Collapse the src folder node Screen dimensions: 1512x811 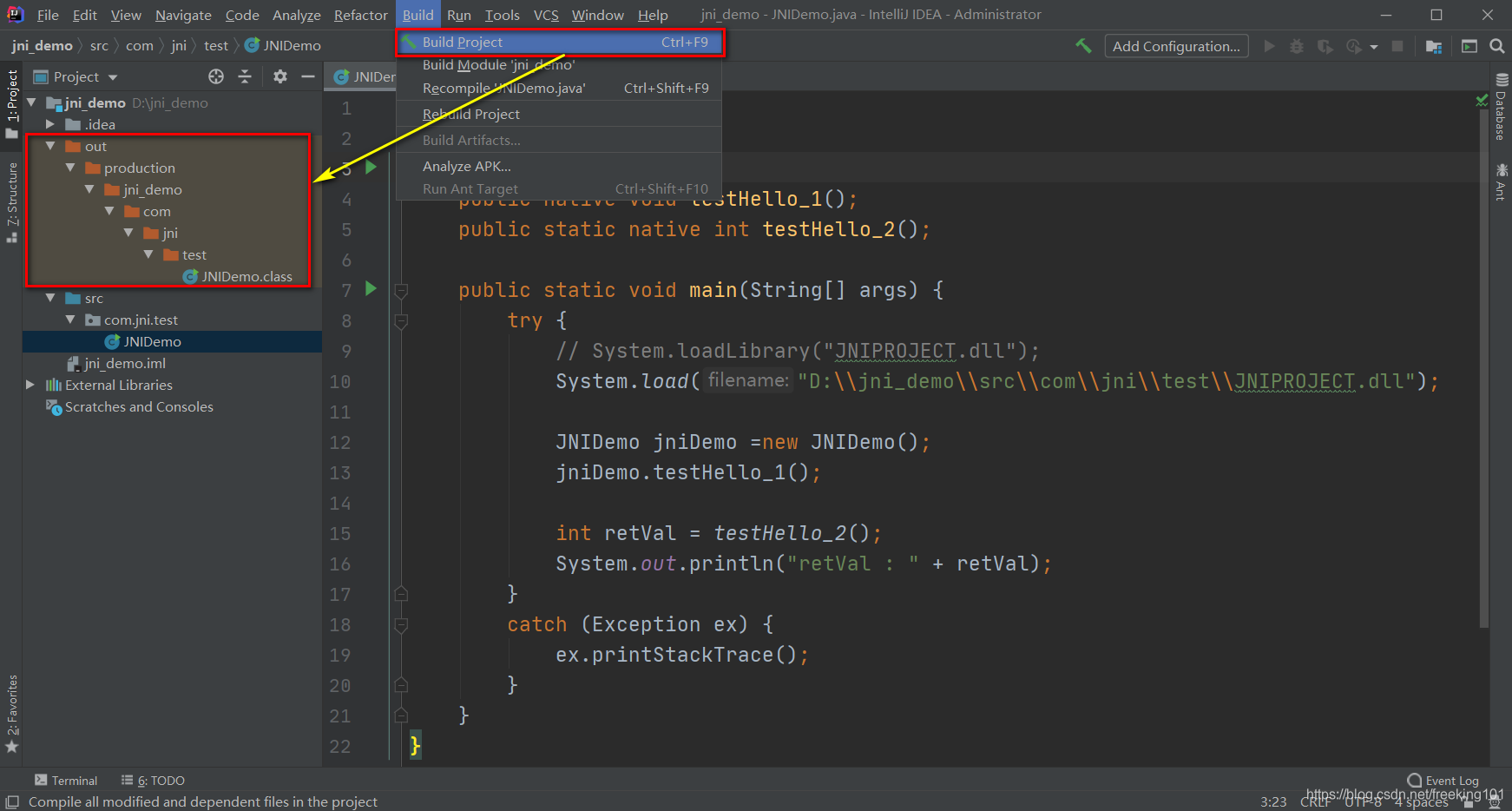point(50,298)
